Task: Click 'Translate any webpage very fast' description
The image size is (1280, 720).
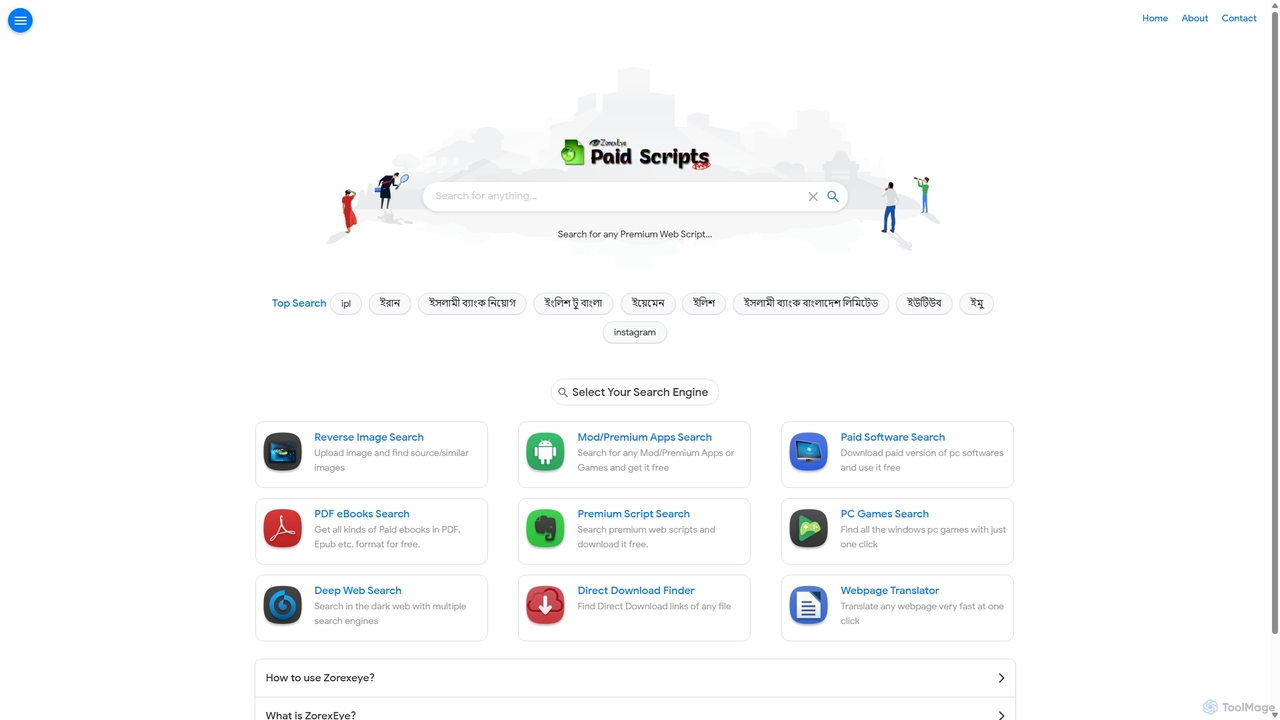Action: click(x=922, y=613)
